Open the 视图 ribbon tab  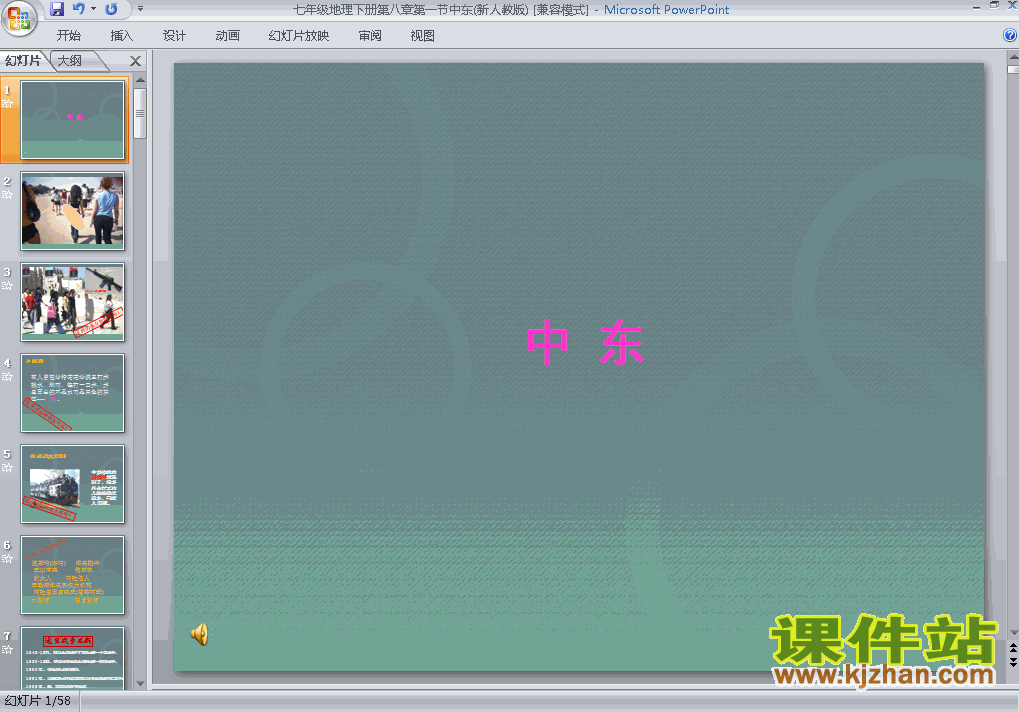[422, 36]
